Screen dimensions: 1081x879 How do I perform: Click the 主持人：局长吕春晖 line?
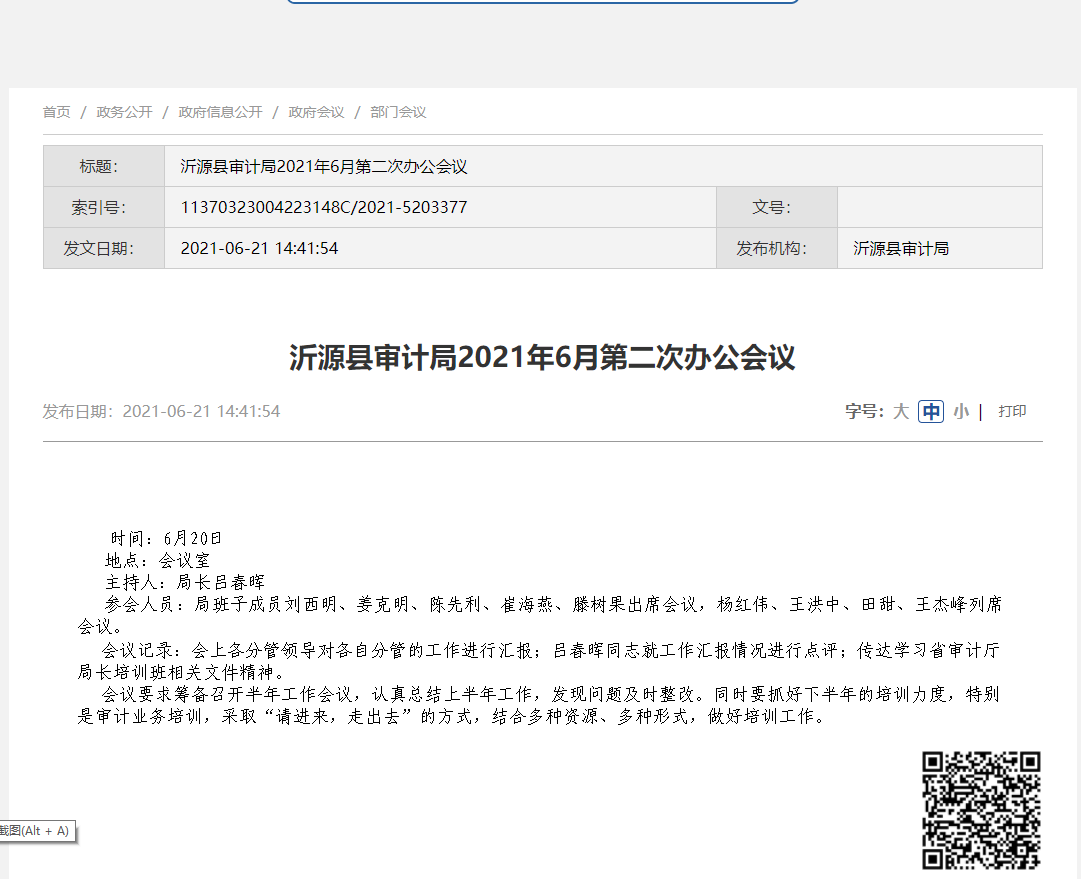point(185,582)
